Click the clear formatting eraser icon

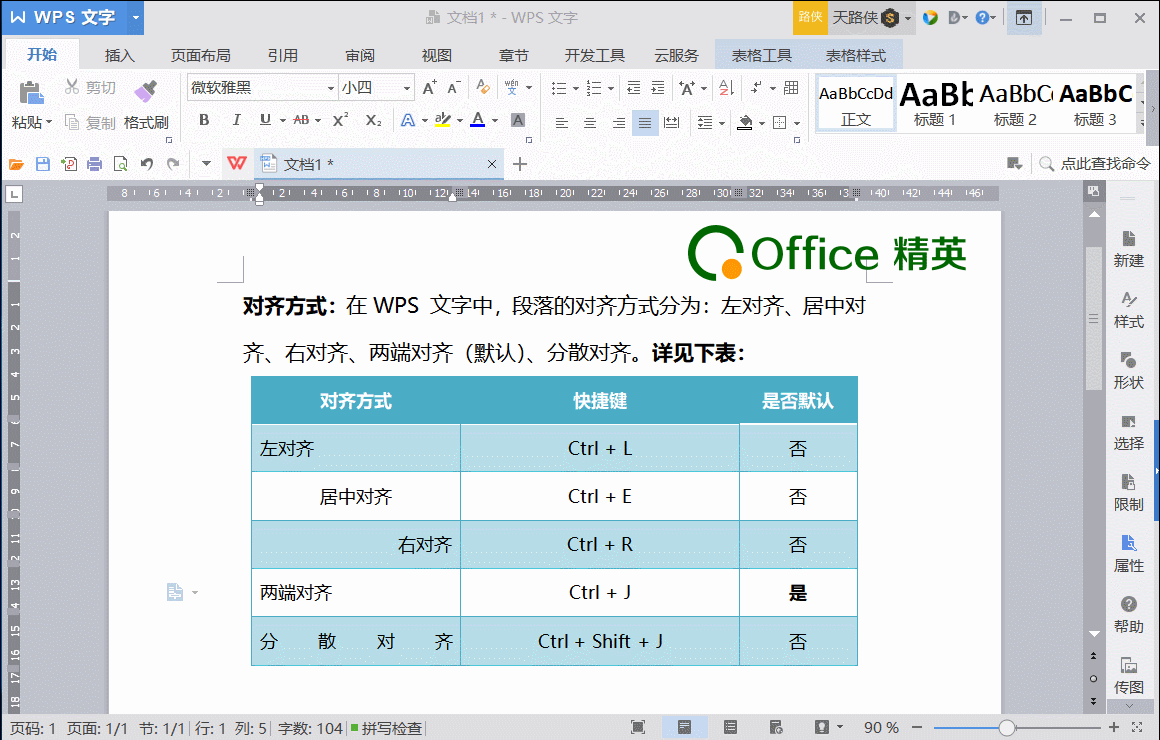(x=483, y=87)
